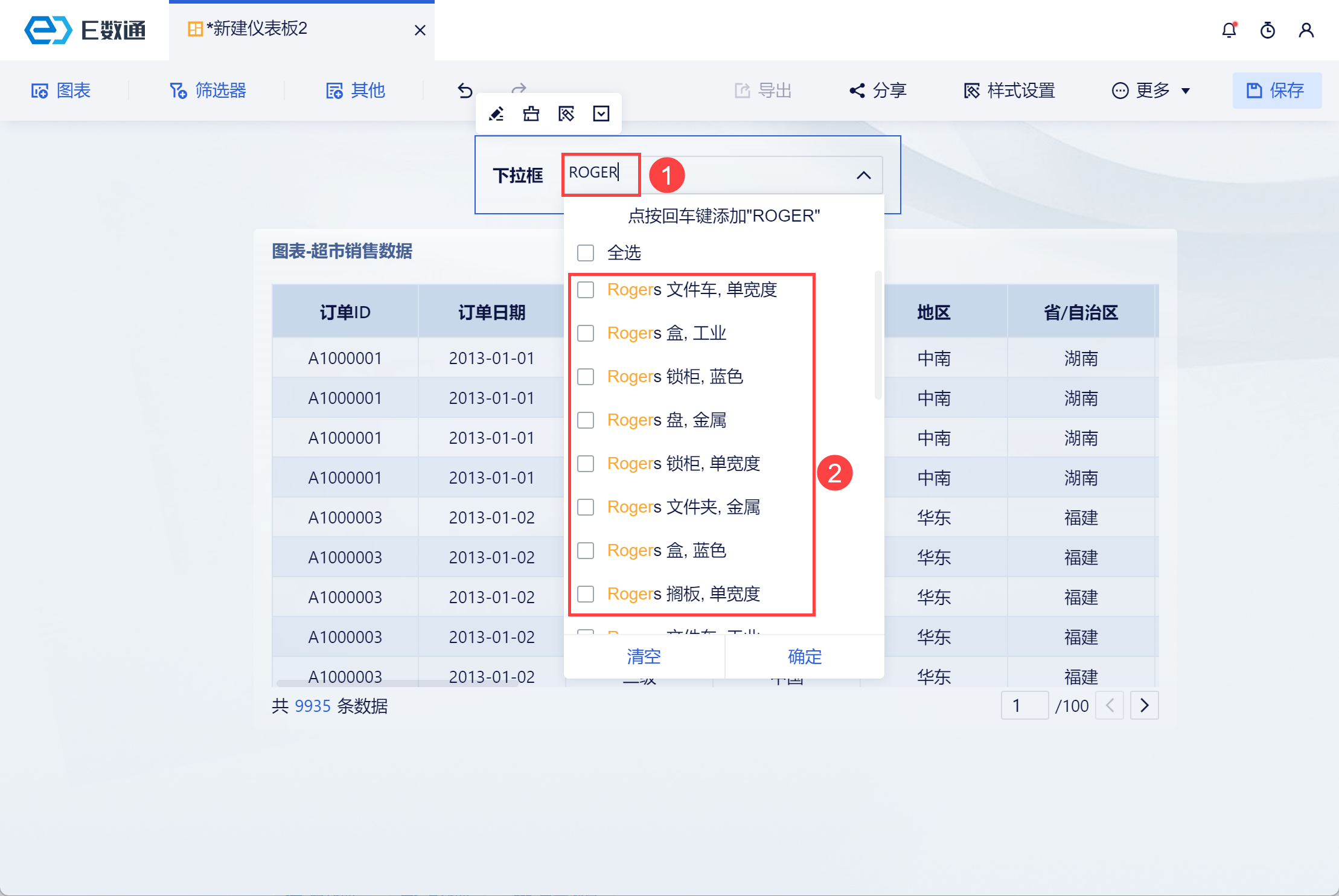
Task: Collapse the dropdown with the up chevron
Action: [x=863, y=175]
